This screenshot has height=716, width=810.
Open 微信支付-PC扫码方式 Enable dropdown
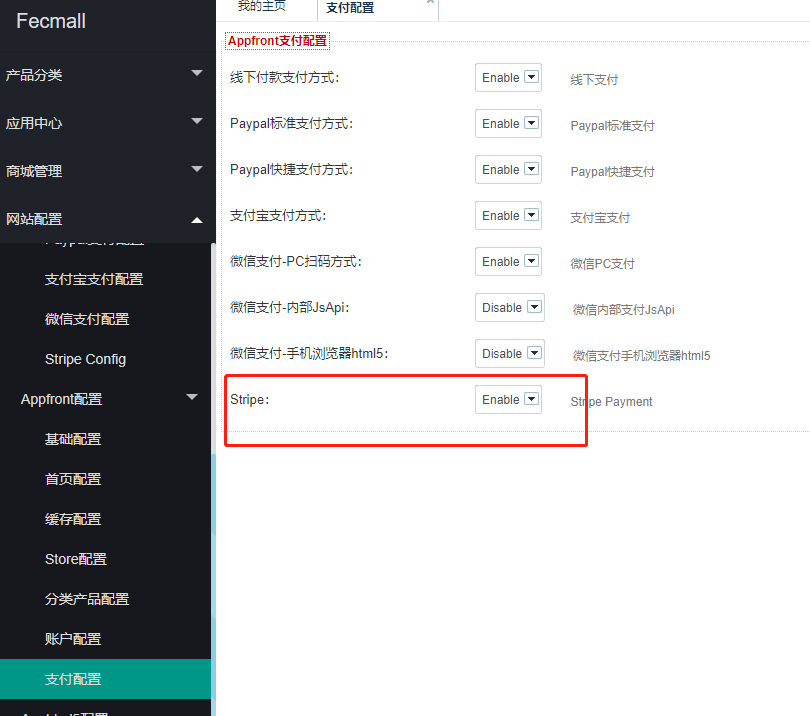click(x=508, y=261)
